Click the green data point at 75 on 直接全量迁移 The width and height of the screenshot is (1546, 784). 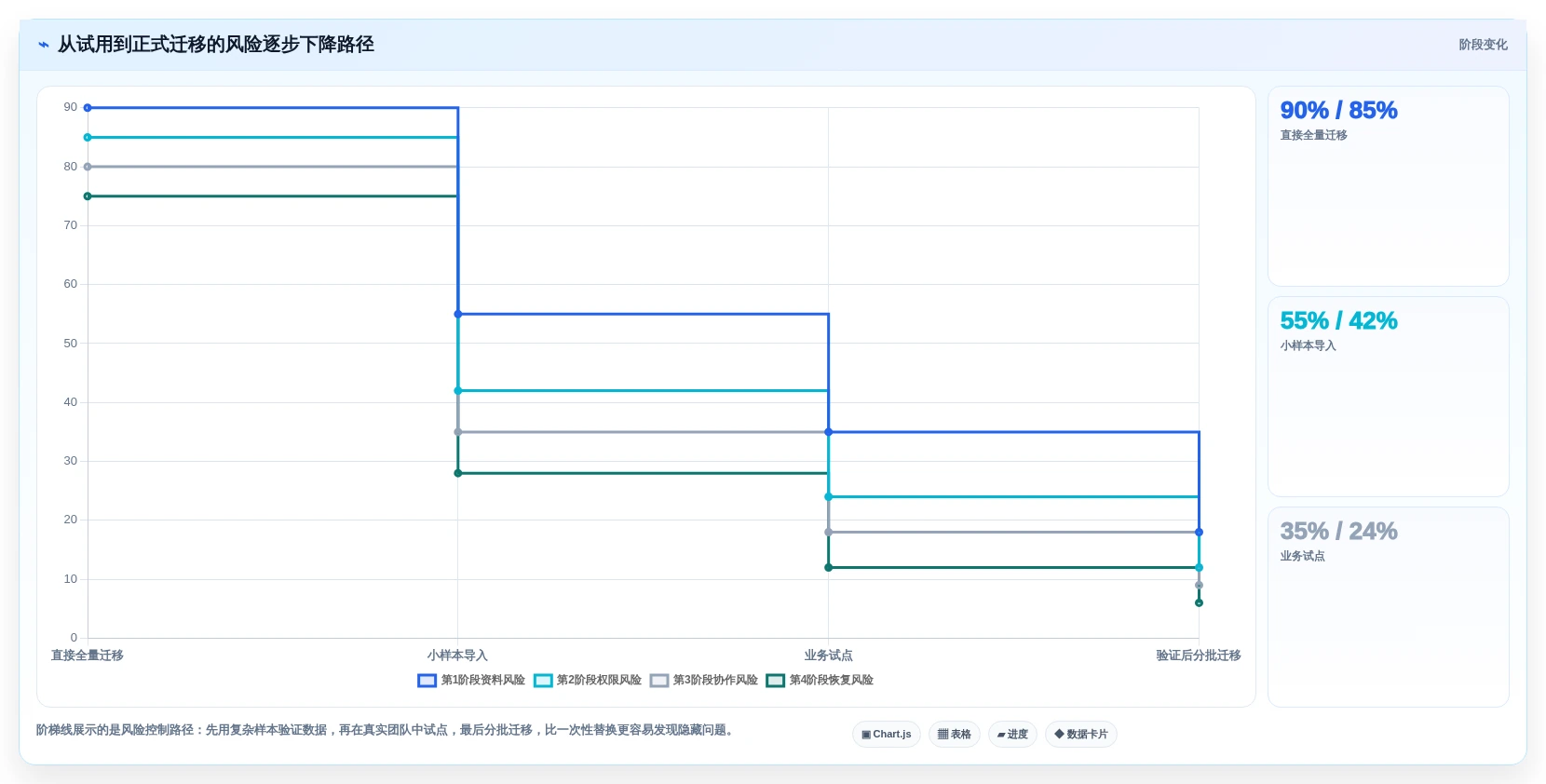tap(88, 196)
